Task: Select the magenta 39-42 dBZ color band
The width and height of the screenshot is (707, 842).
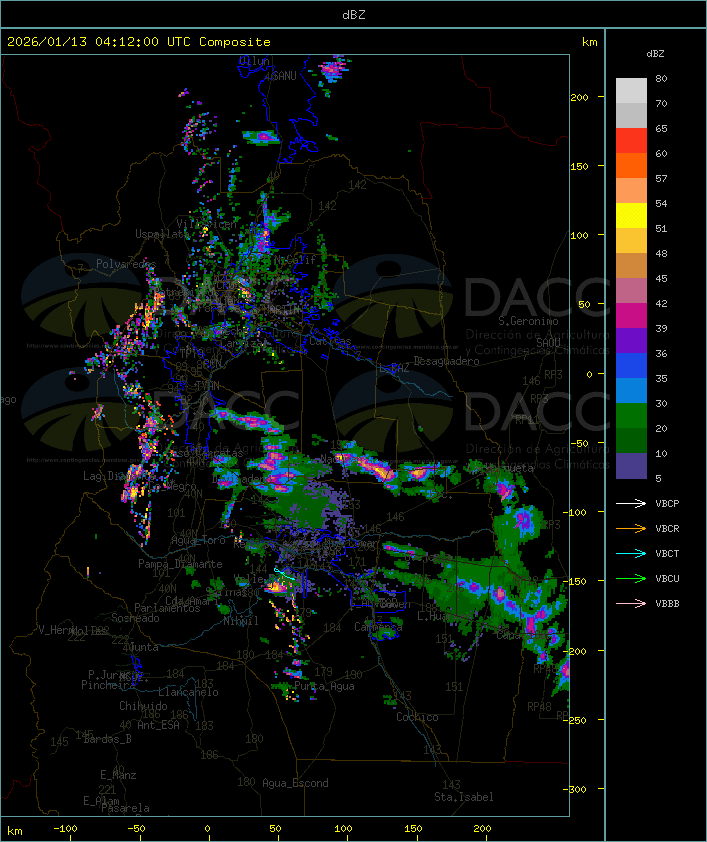Action: pyautogui.click(x=631, y=316)
